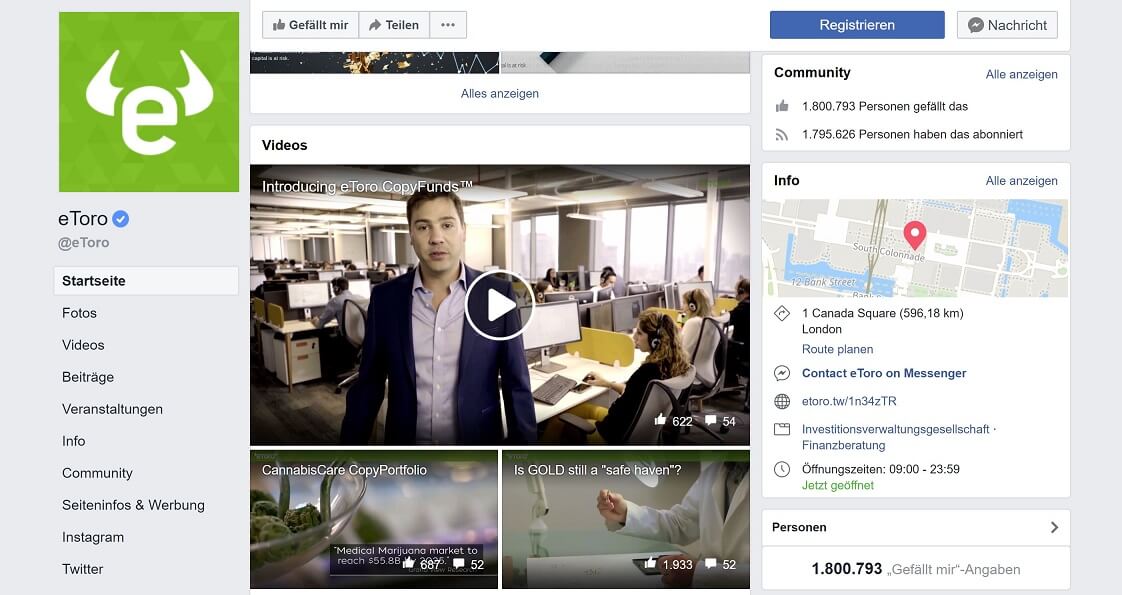This screenshot has height=595, width=1122.
Task: Click the Messenger icon beside Contact eToro
Action: (x=782, y=373)
